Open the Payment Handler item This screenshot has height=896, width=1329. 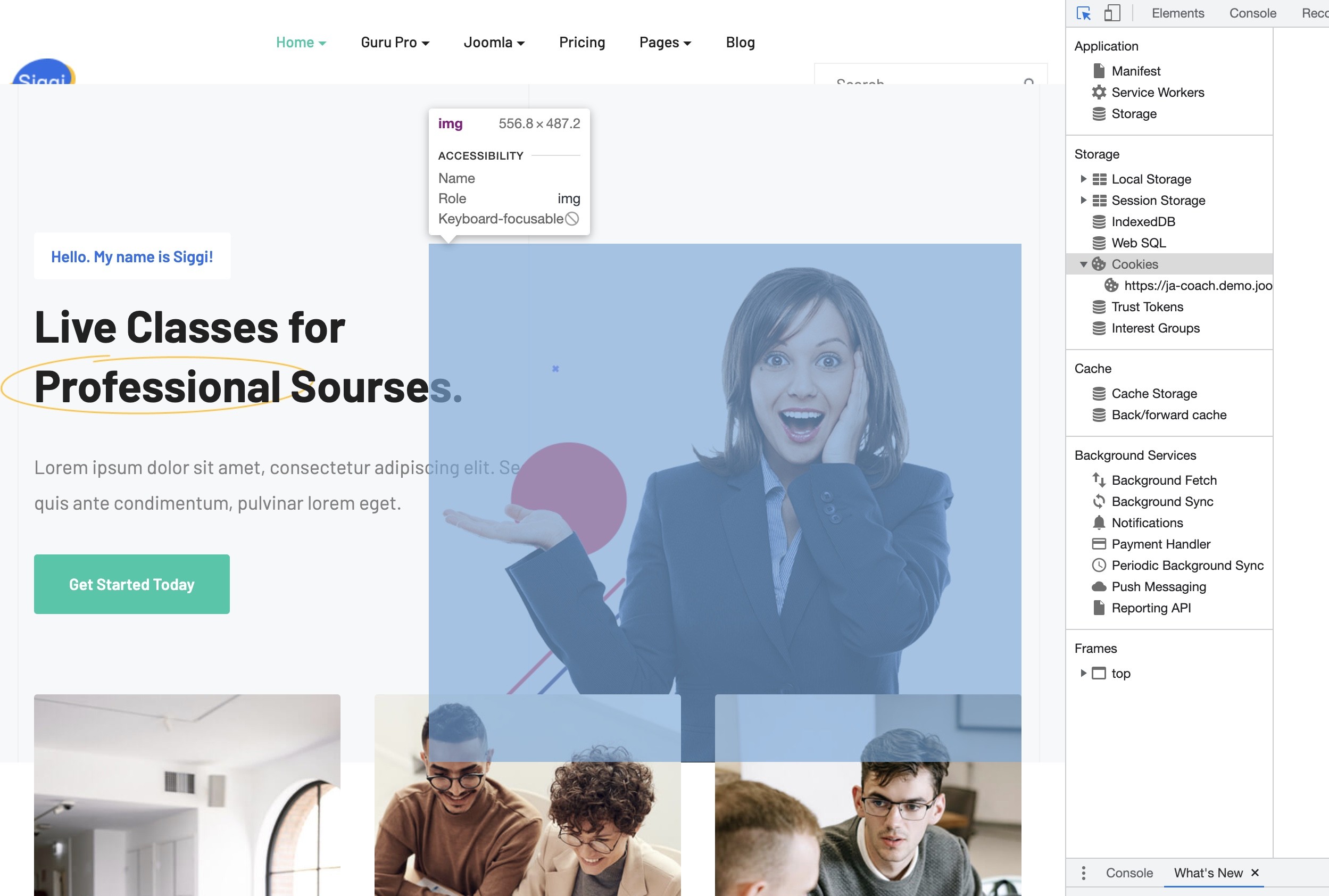click(x=1160, y=544)
